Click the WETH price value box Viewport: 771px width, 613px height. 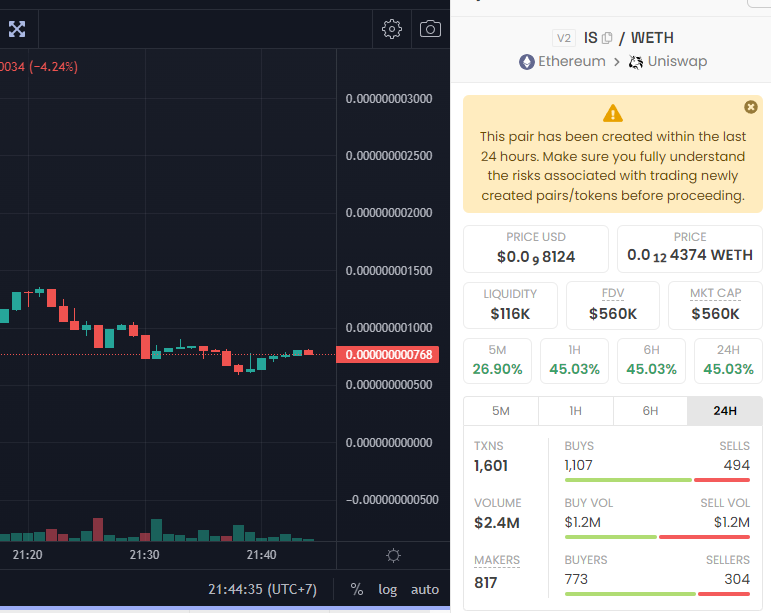pyautogui.click(x=690, y=249)
